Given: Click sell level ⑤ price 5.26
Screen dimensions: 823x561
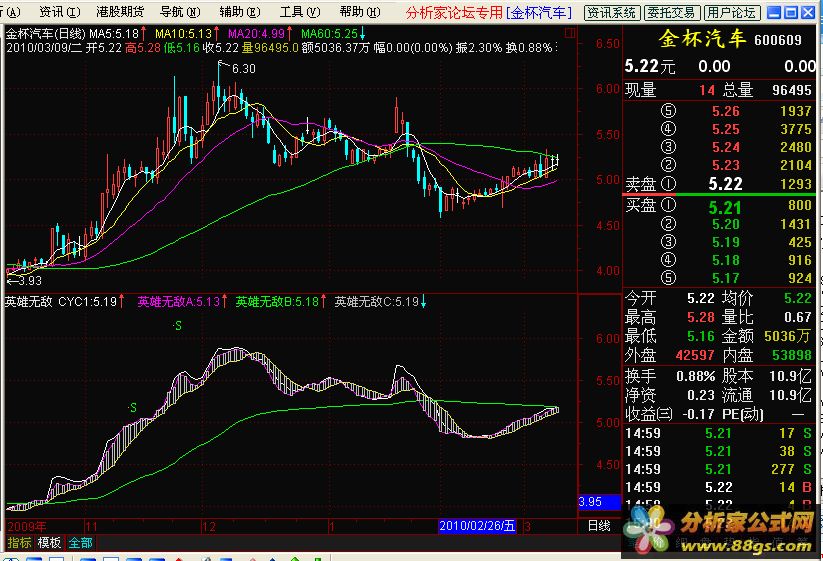Looking at the screenshot, I should pyautogui.click(x=725, y=111).
